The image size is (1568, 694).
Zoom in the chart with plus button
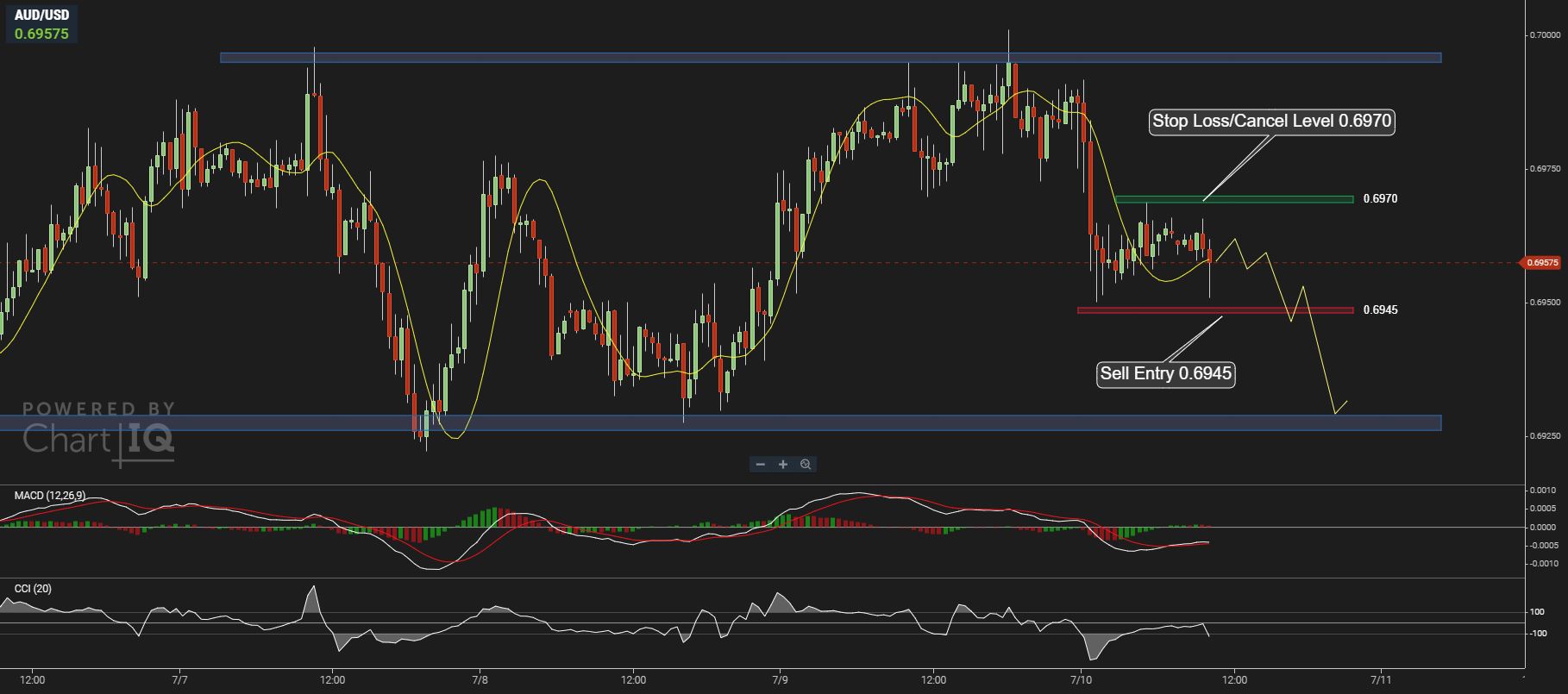point(783,465)
